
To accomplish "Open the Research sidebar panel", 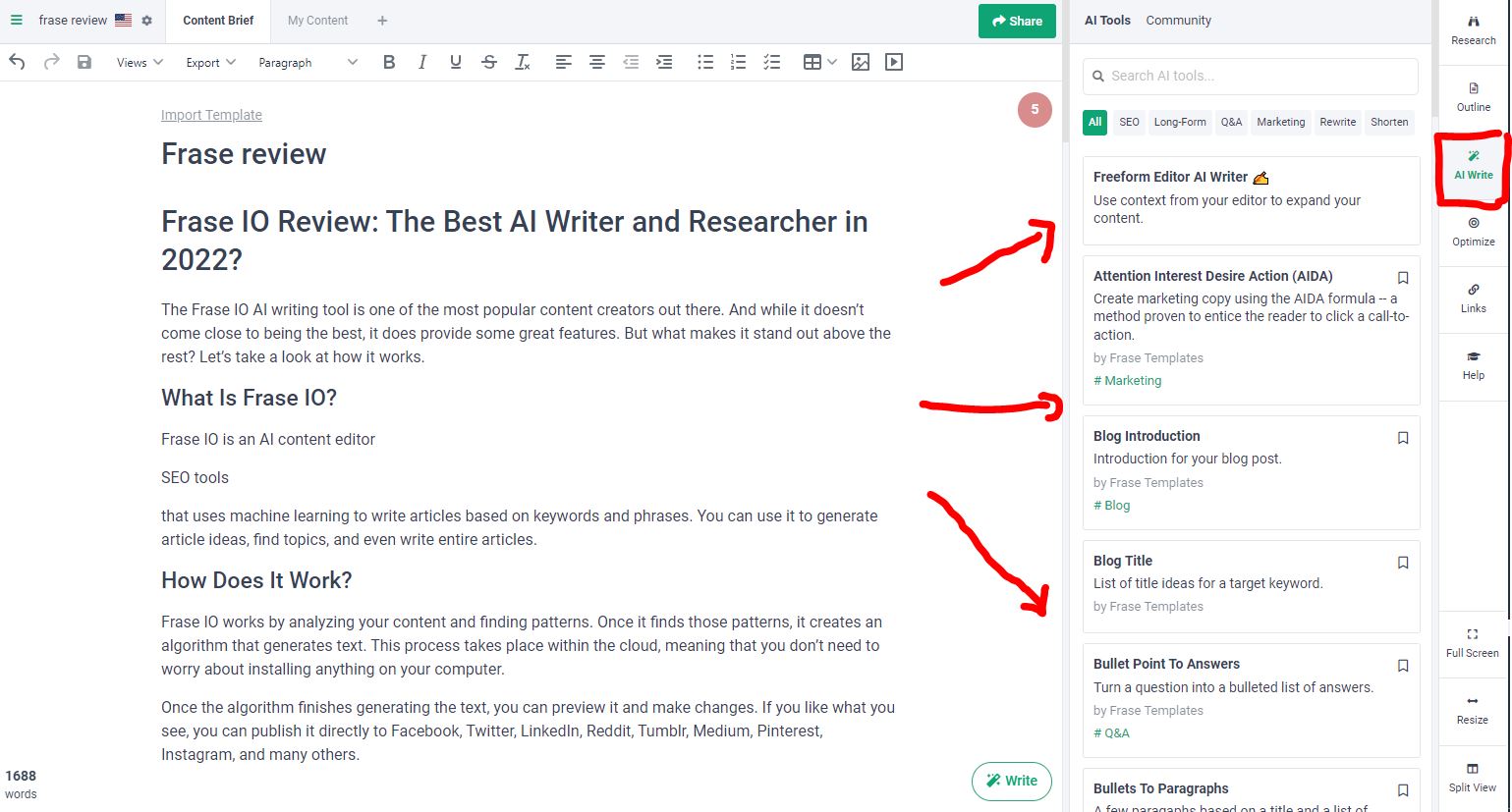I will click(x=1474, y=30).
